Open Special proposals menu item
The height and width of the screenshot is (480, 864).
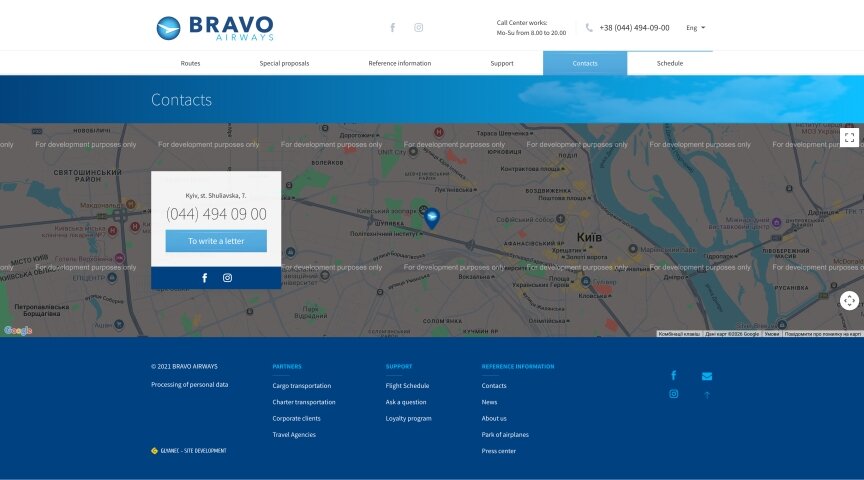coord(284,63)
